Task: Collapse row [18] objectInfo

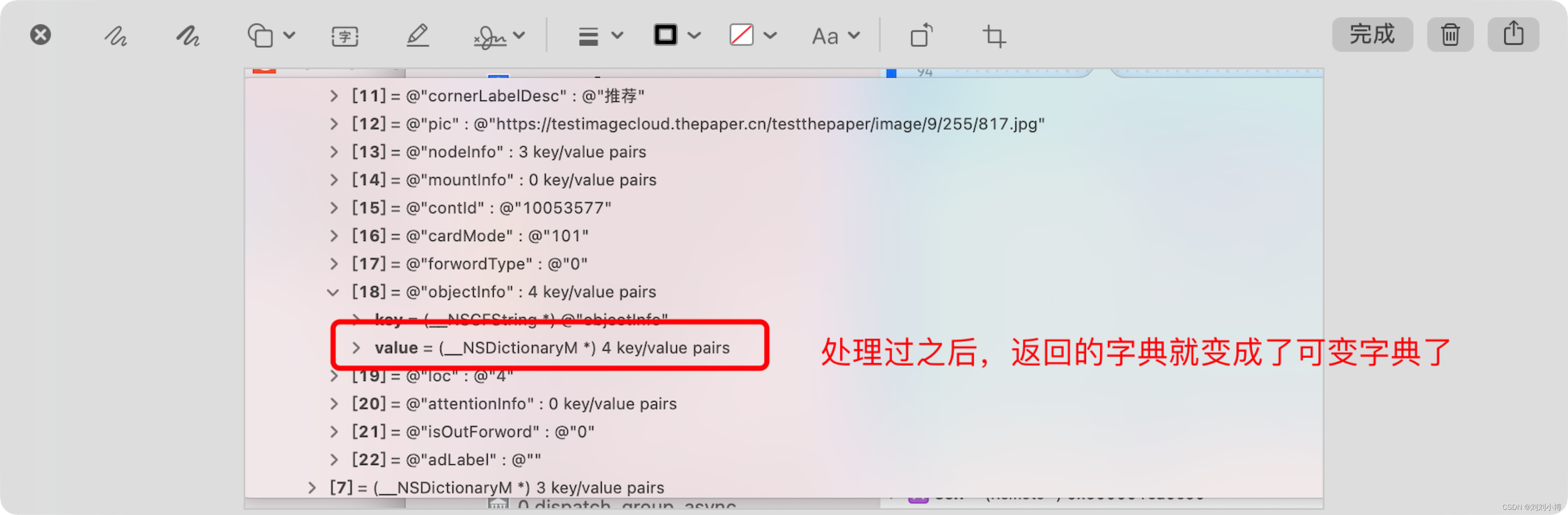Action: click(333, 292)
